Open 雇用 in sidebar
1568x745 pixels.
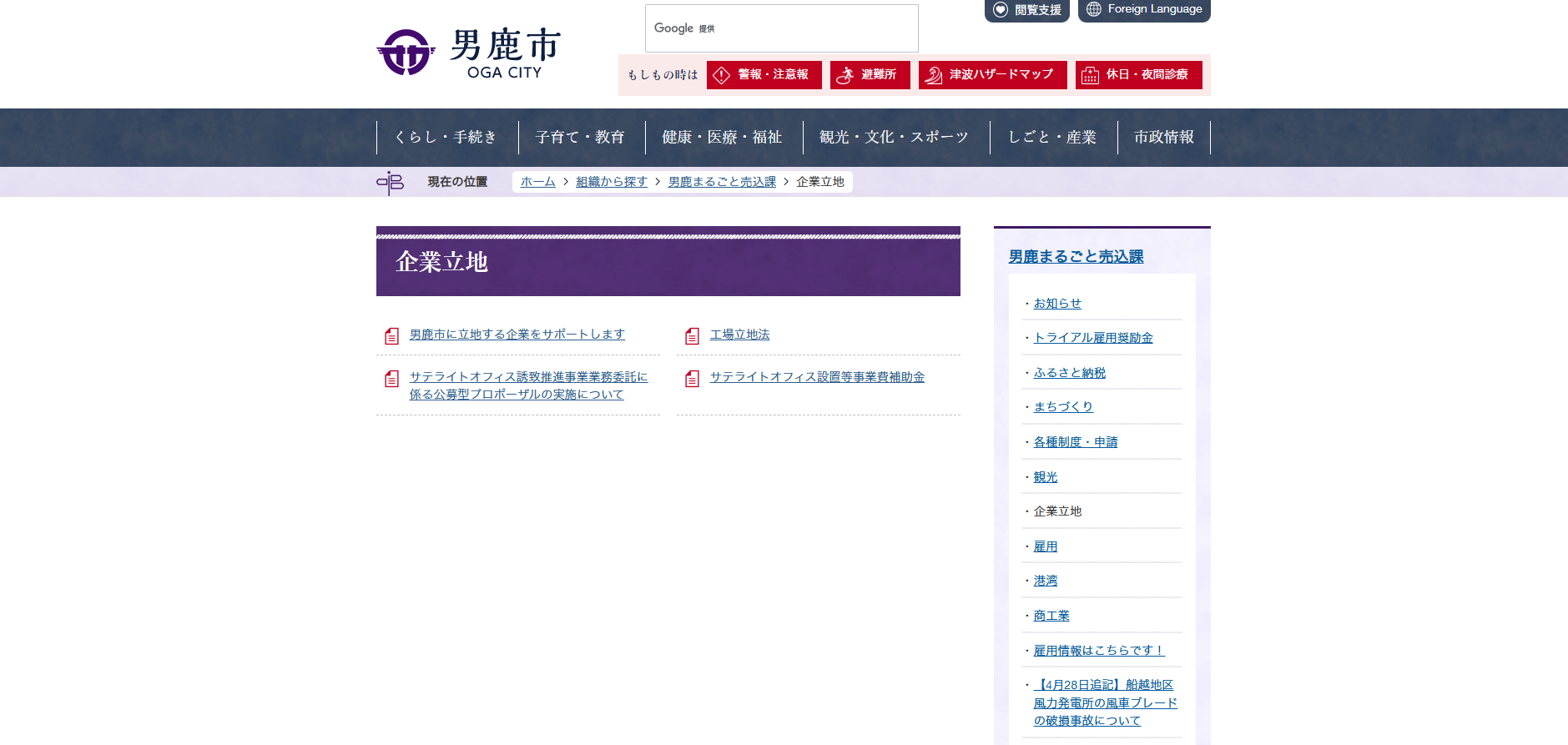1045,546
